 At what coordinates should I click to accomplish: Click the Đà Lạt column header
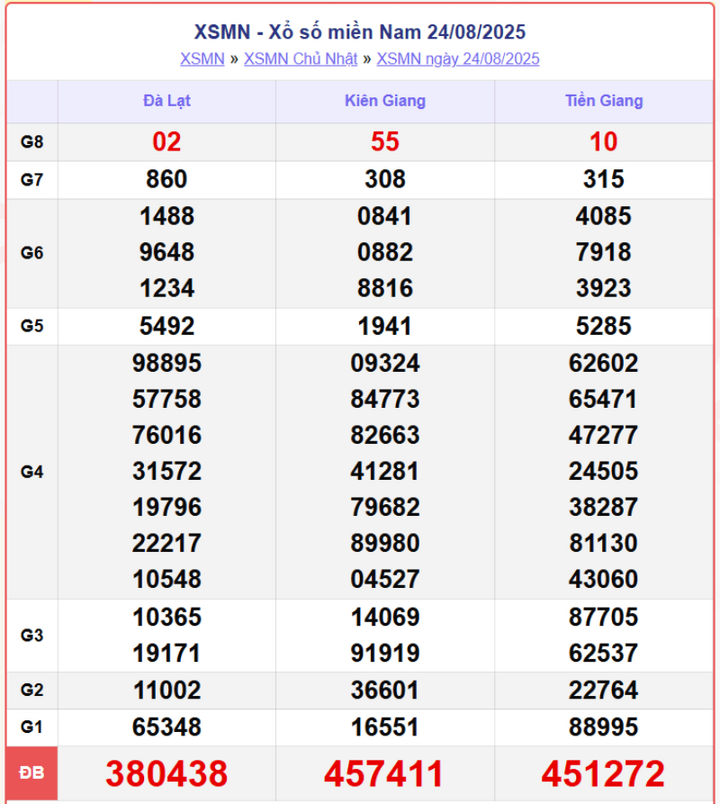tap(167, 100)
